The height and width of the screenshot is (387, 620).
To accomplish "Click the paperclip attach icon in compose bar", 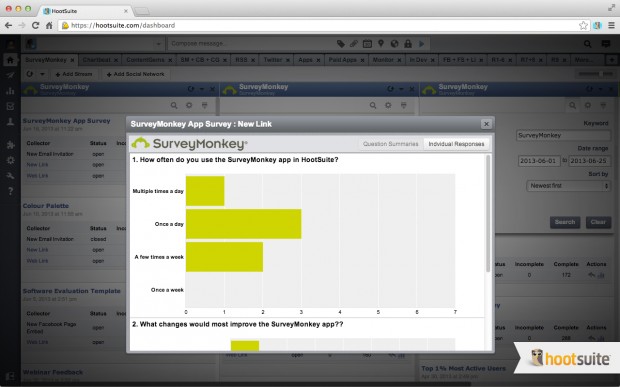I will click(353, 44).
